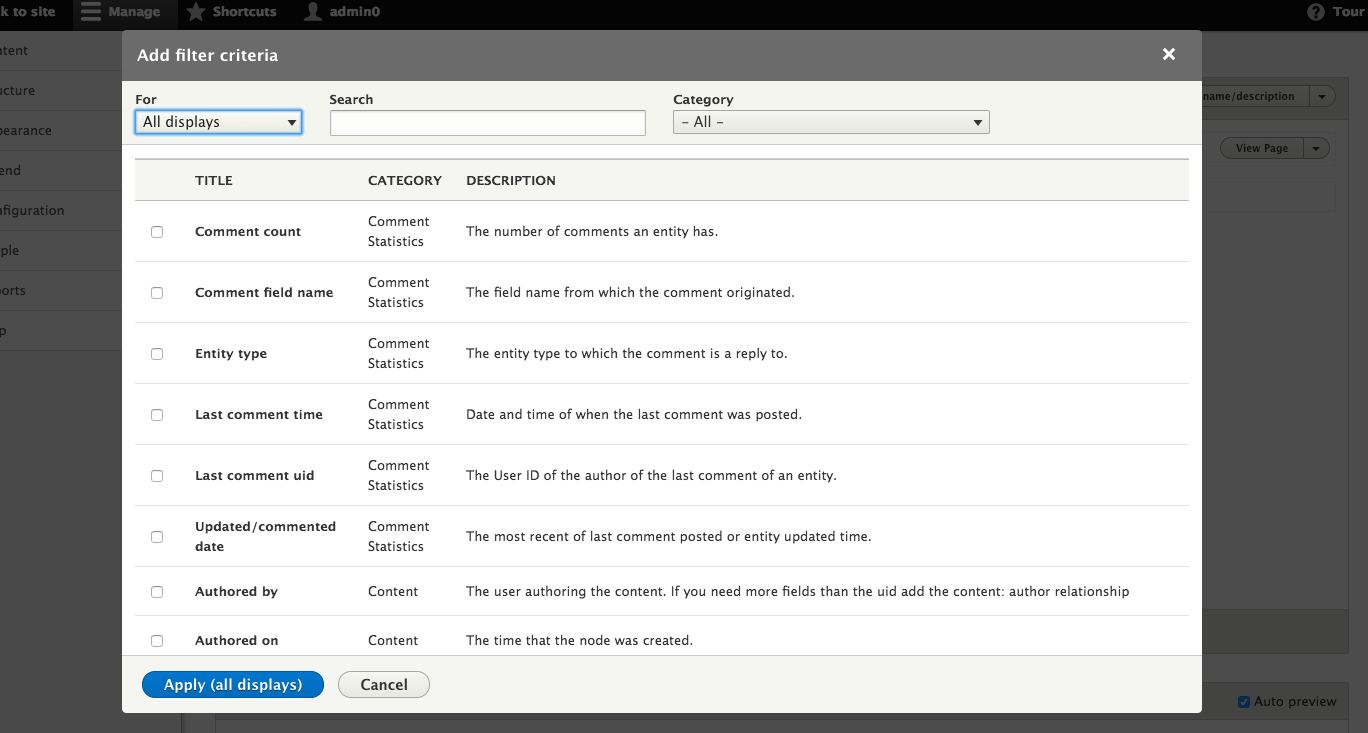Click Comment Statistics in the Comment count row
1368x733 pixels.
point(399,232)
